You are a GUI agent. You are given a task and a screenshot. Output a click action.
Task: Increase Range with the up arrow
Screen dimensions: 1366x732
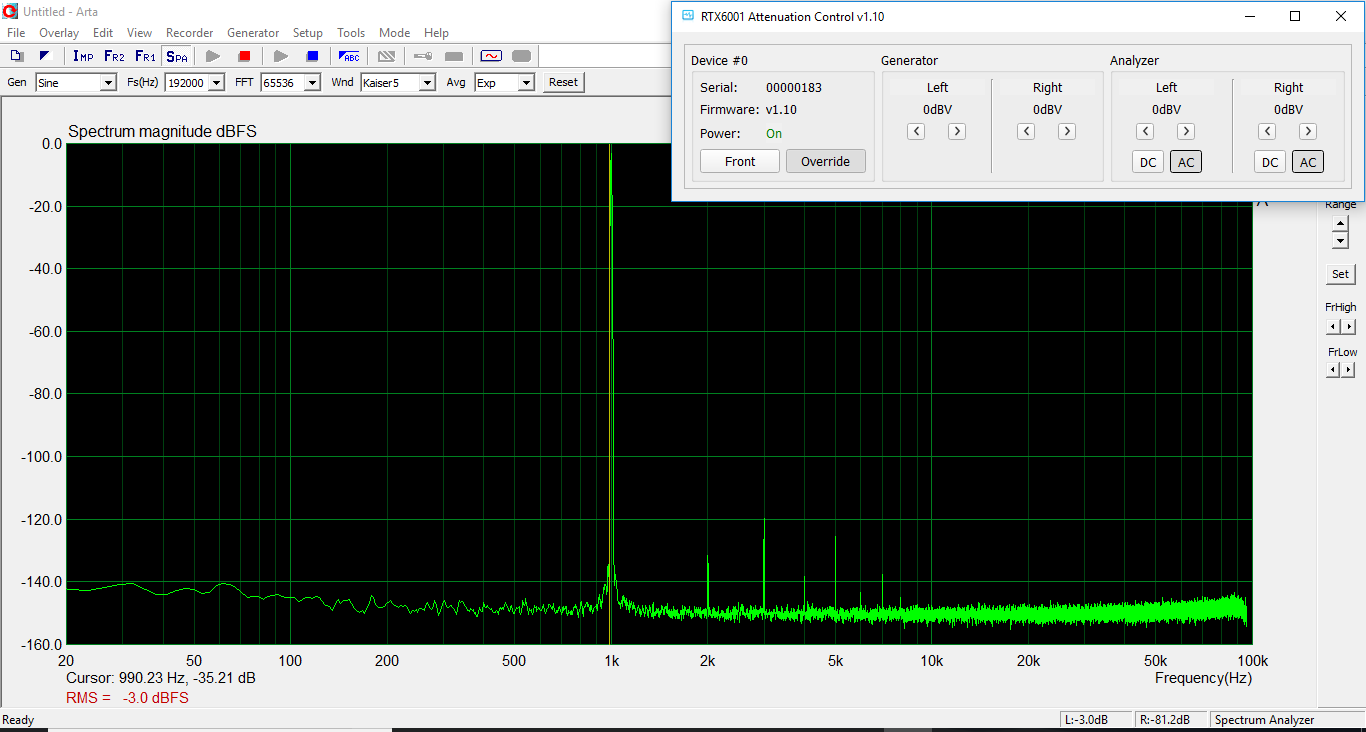[1340, 224]
